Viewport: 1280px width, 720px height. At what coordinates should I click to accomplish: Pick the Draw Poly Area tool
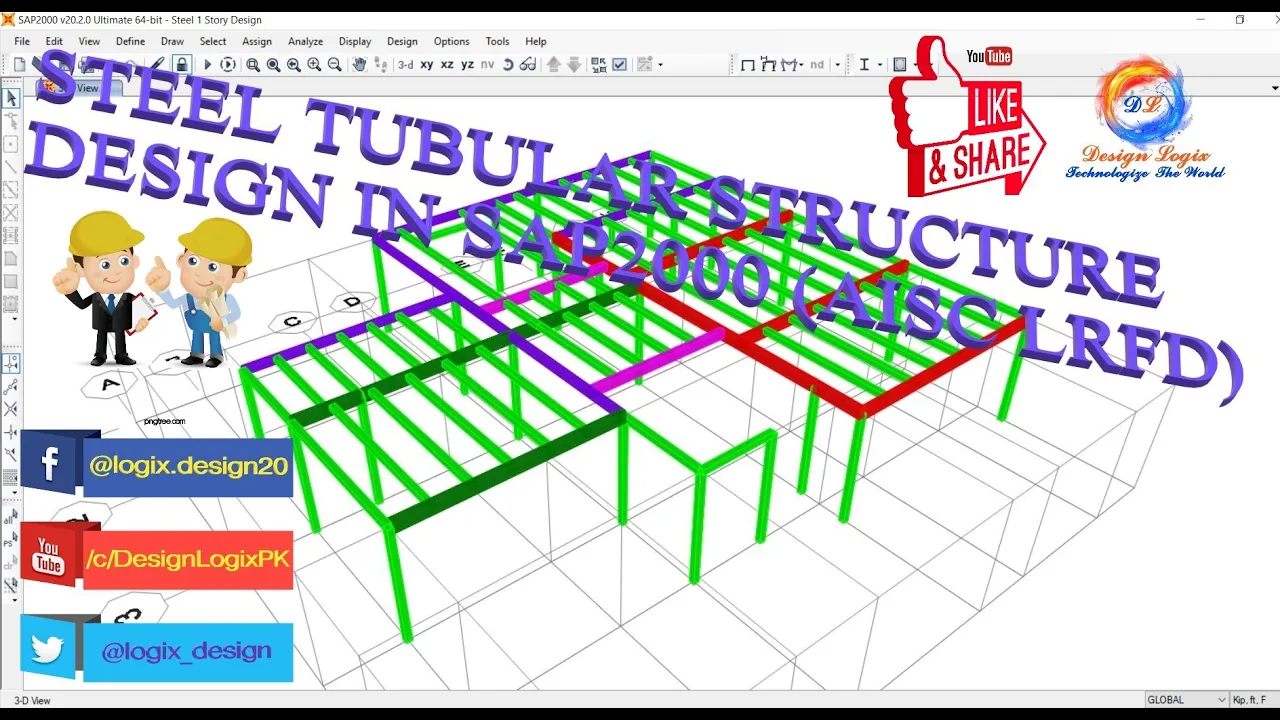(11, 259)
